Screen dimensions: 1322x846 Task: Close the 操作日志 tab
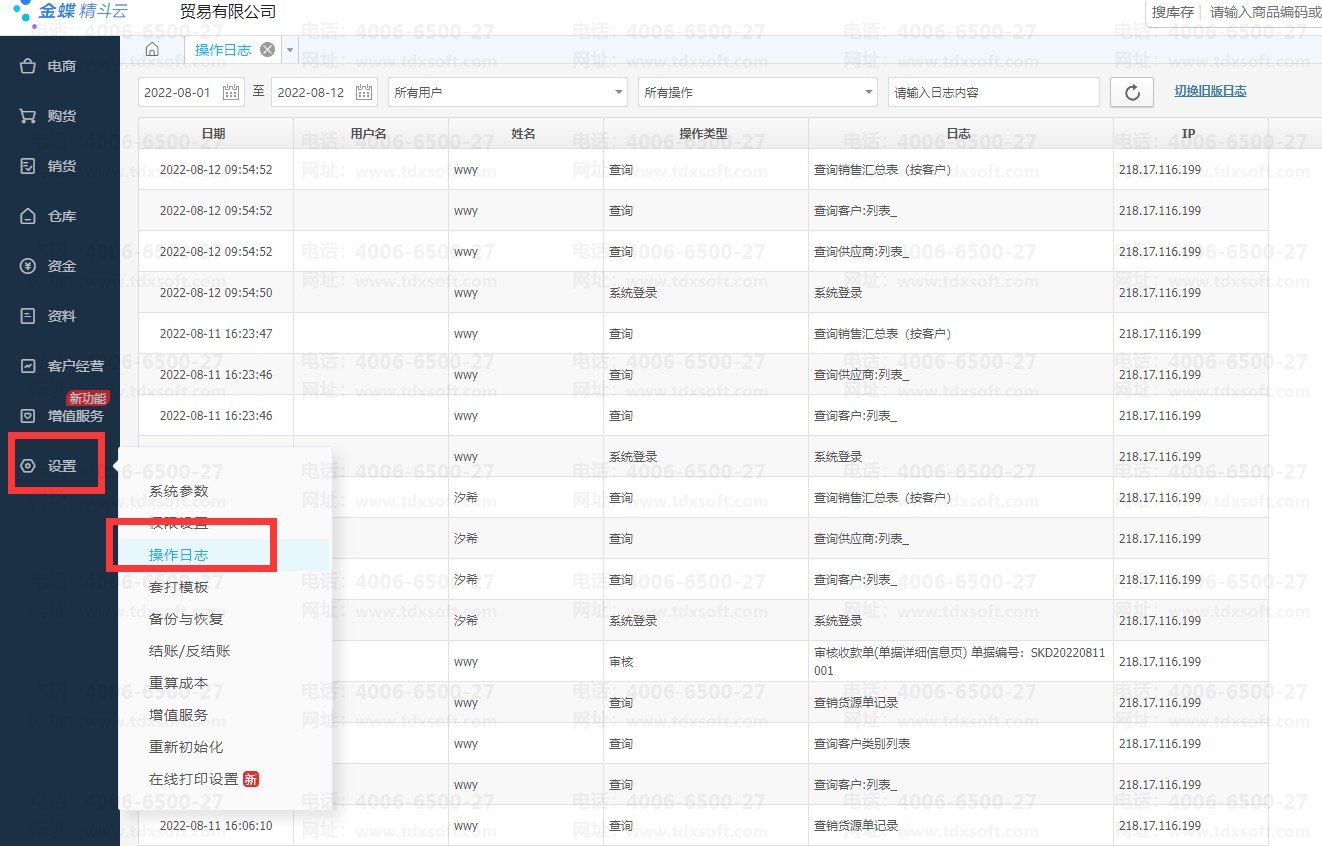coord(267,50)
